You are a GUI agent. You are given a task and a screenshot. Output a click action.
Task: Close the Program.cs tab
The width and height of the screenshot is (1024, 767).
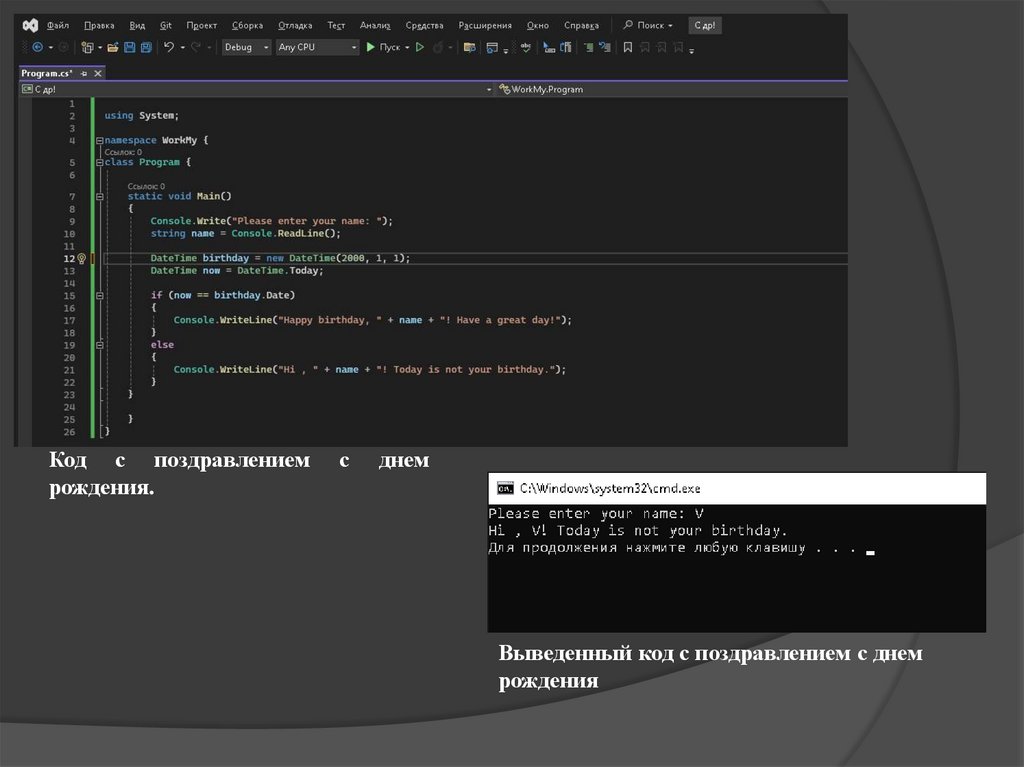tap(98, 74)
